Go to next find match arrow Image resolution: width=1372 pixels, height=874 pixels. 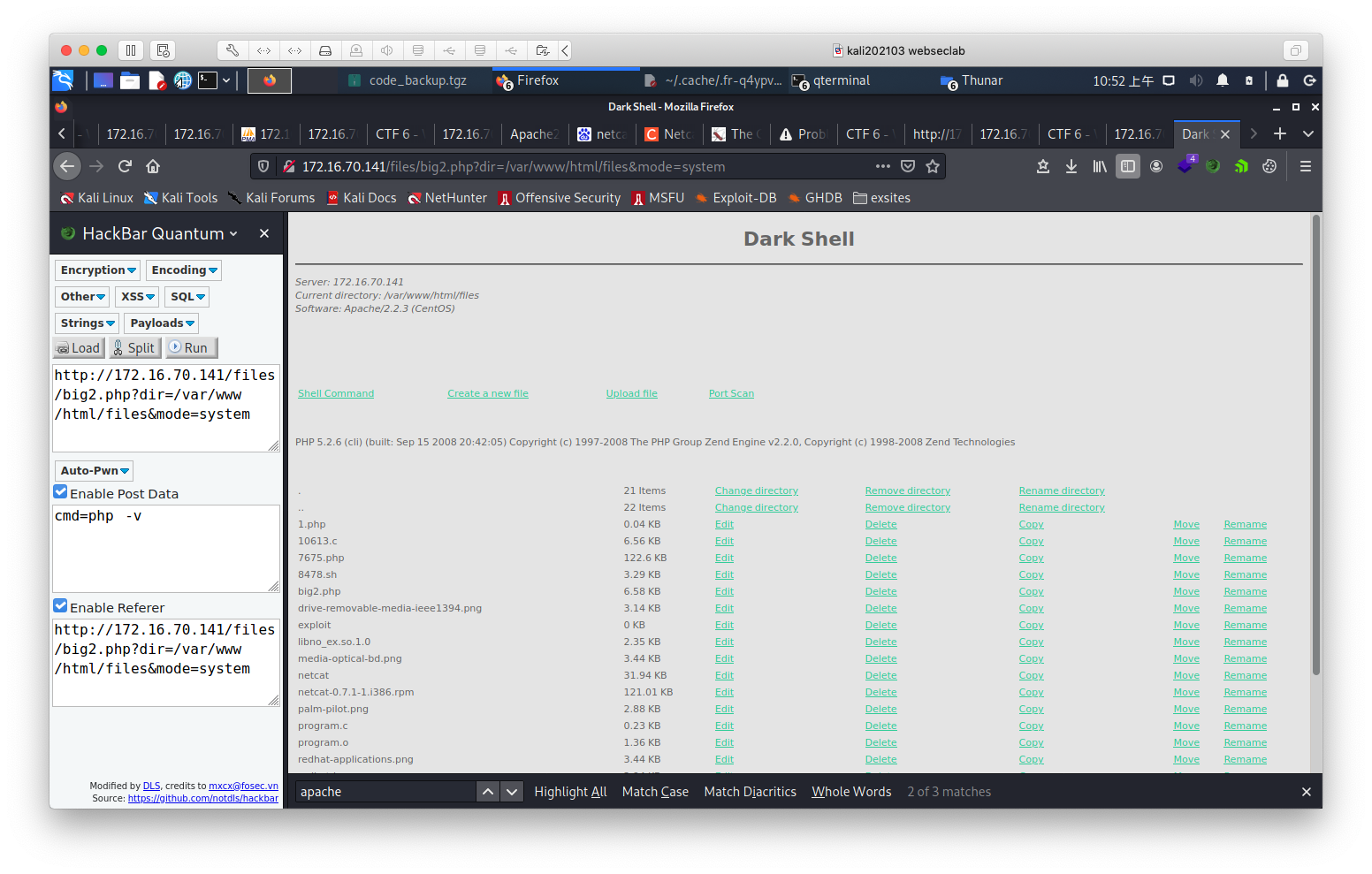511,792
